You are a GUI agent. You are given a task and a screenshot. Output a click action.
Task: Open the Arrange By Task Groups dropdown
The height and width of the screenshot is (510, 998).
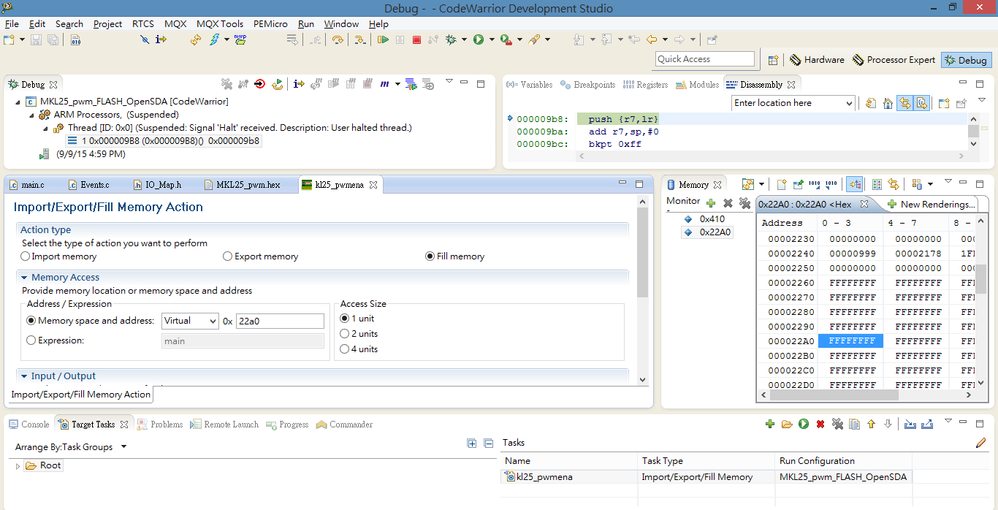[x=123, y=447]
